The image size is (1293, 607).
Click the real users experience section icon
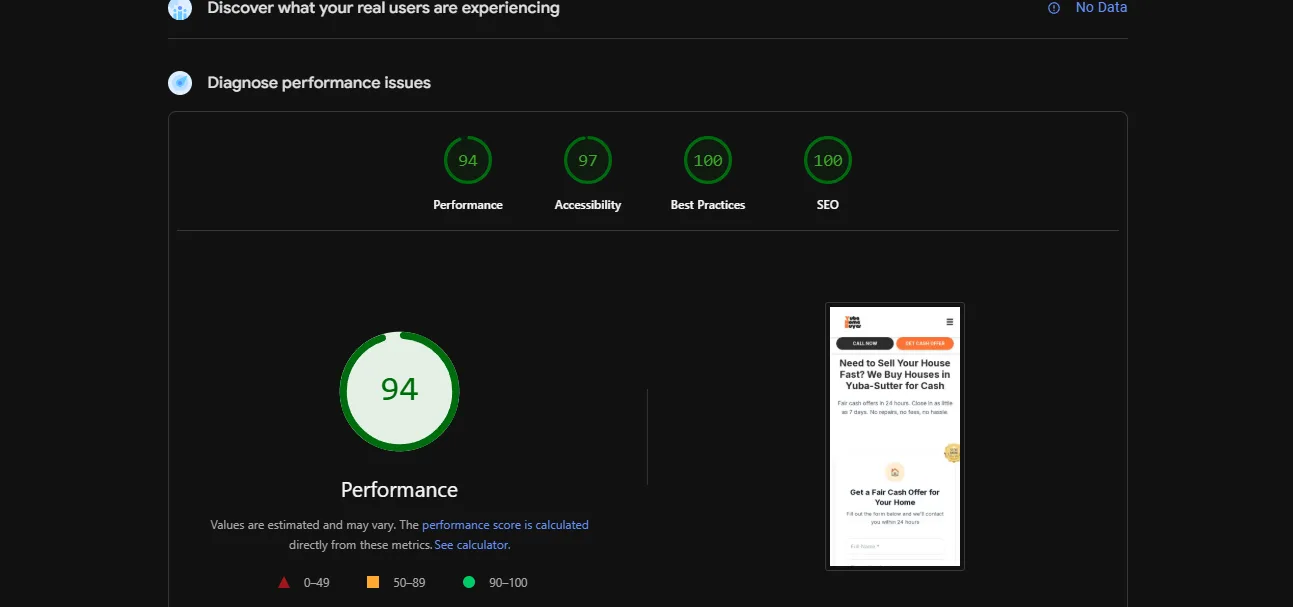click(179, 9)
